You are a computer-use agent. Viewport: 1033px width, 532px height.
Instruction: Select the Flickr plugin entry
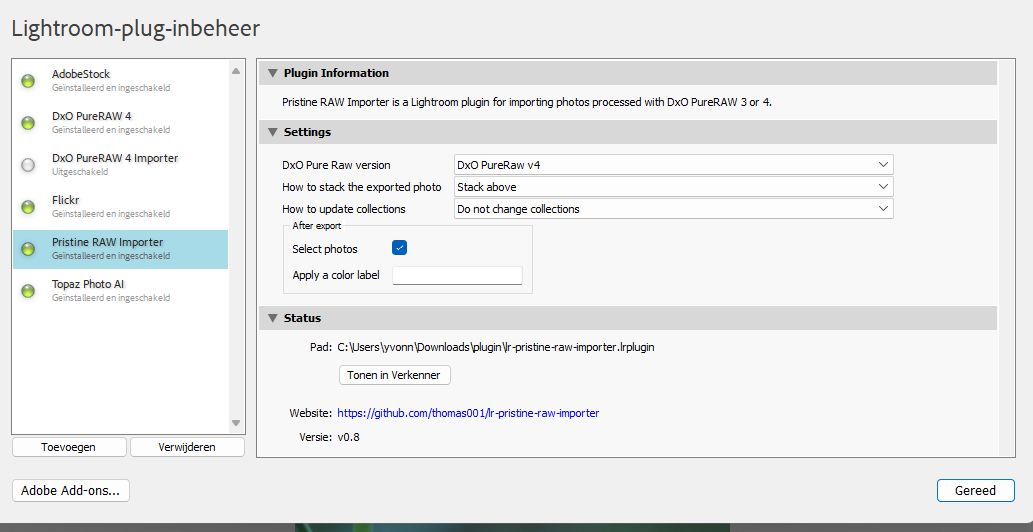[121, 207]
